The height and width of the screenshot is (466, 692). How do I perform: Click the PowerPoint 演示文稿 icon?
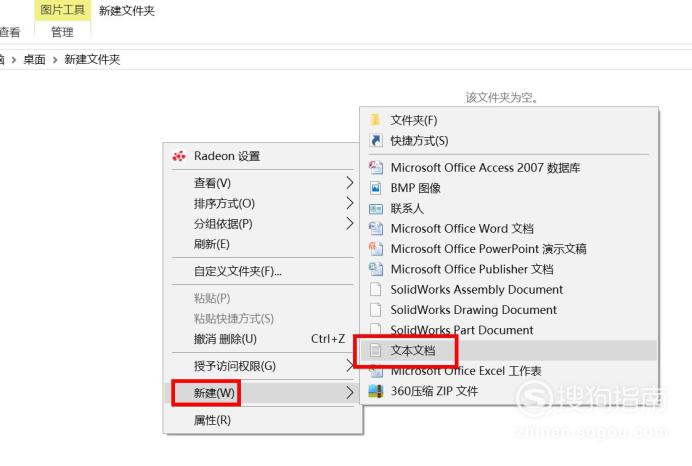[x=376, y=248]
